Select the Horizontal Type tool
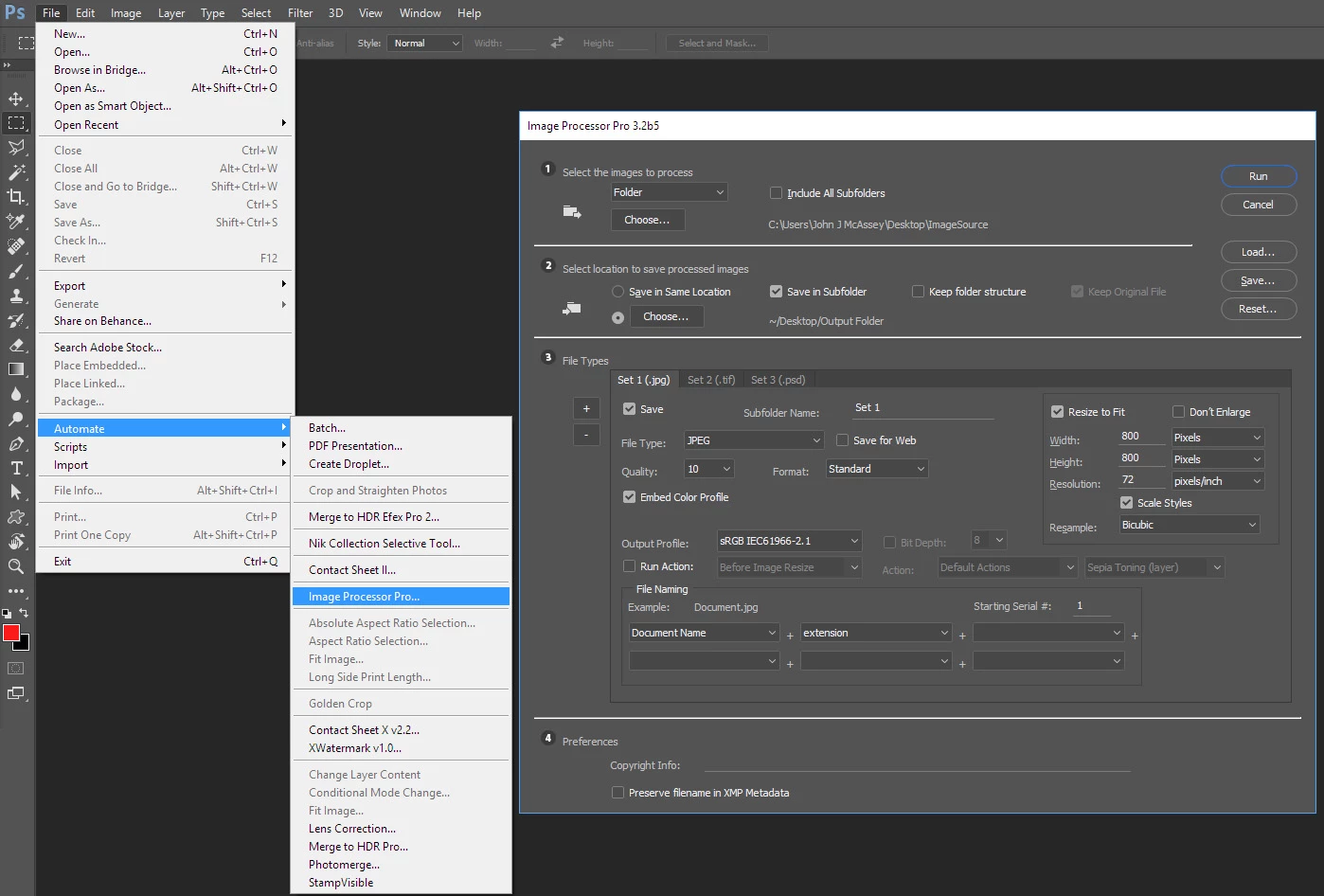Image resolution: width=1324 pixels, height=896 pixels. 16,468
